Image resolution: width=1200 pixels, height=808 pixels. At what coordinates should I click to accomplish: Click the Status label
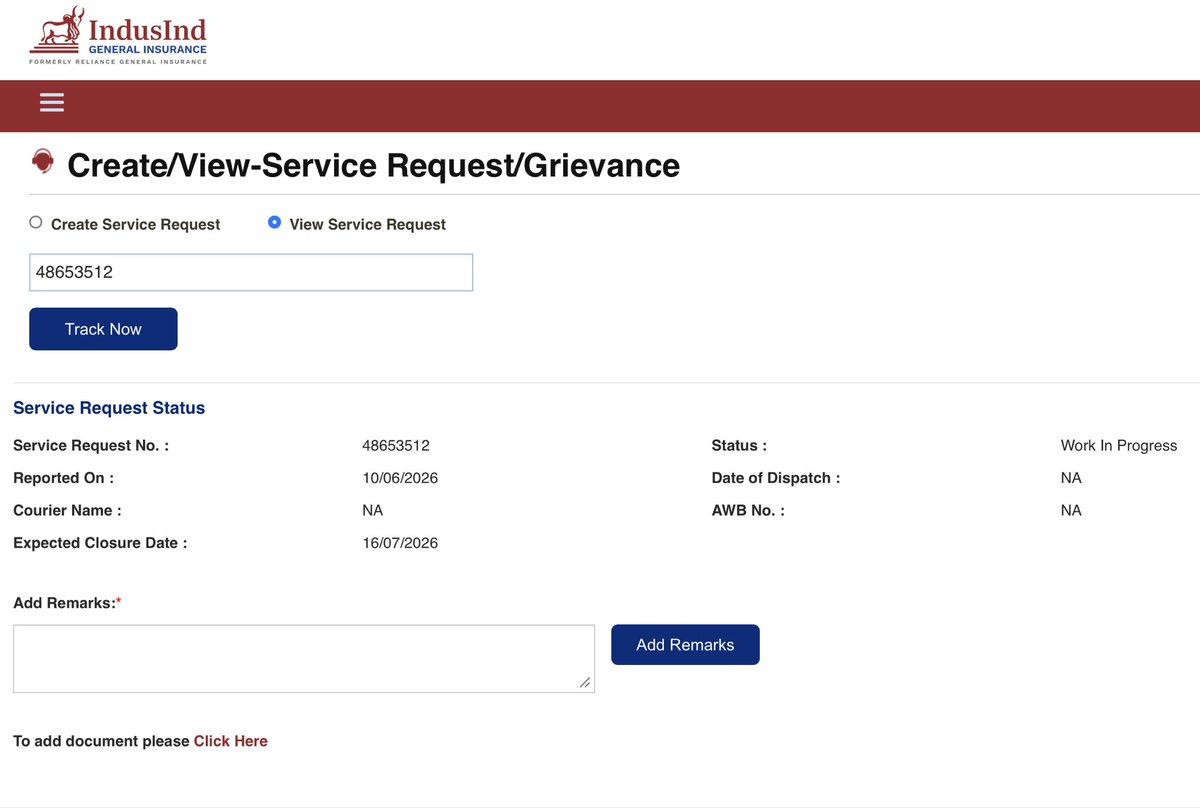click(x=739, y=445)
